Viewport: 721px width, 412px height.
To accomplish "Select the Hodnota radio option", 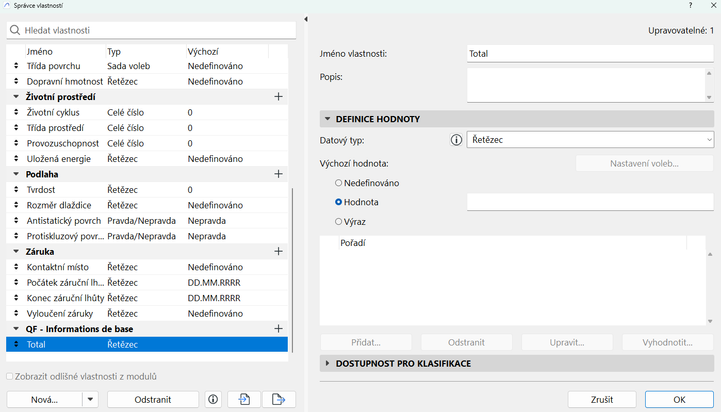I will 339,202.
